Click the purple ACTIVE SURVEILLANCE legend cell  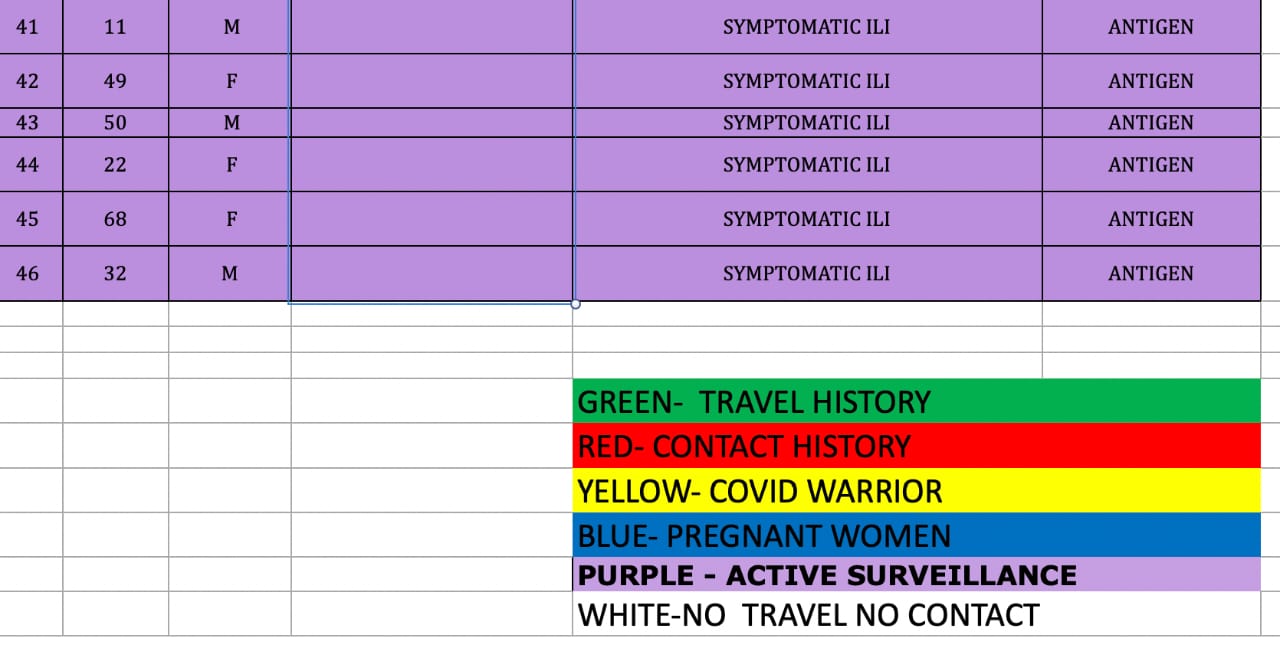[915, 575]
